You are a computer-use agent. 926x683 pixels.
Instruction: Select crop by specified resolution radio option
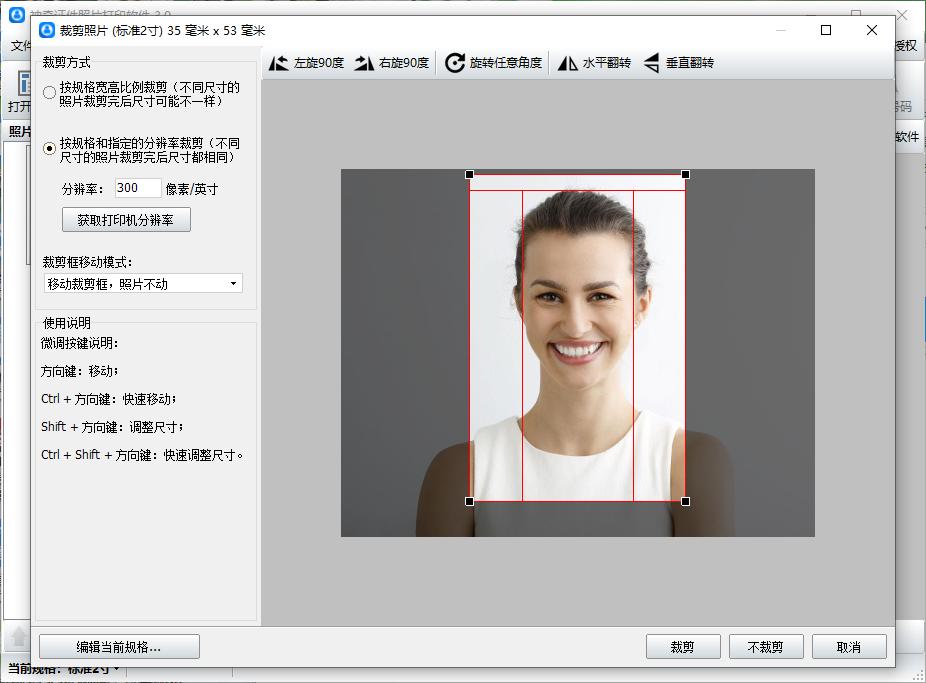[x=49, y=149]
